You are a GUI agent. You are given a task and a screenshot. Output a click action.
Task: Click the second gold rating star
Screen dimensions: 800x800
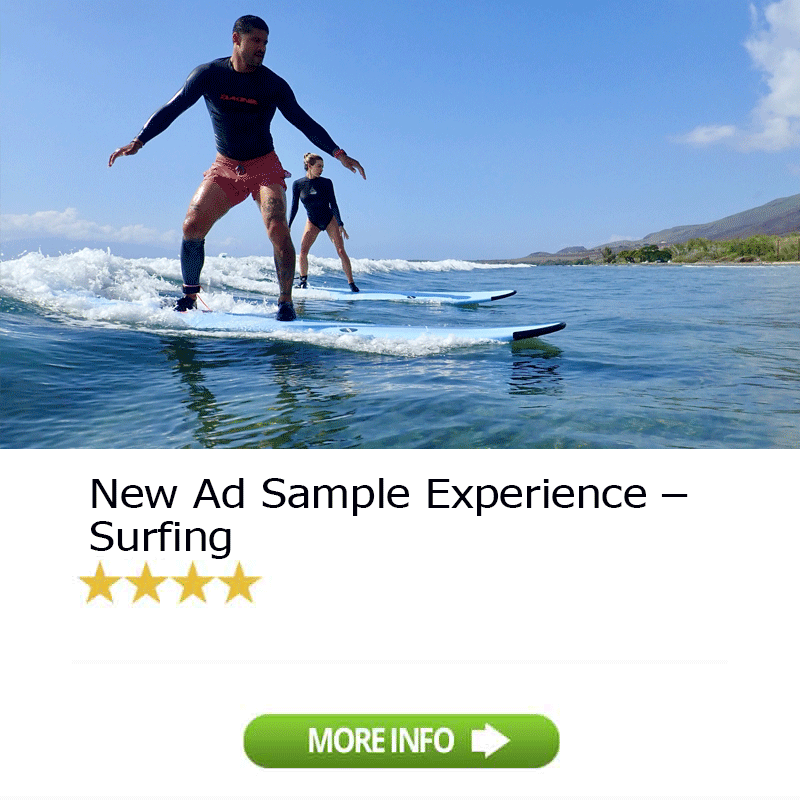(x=146, y=582)
